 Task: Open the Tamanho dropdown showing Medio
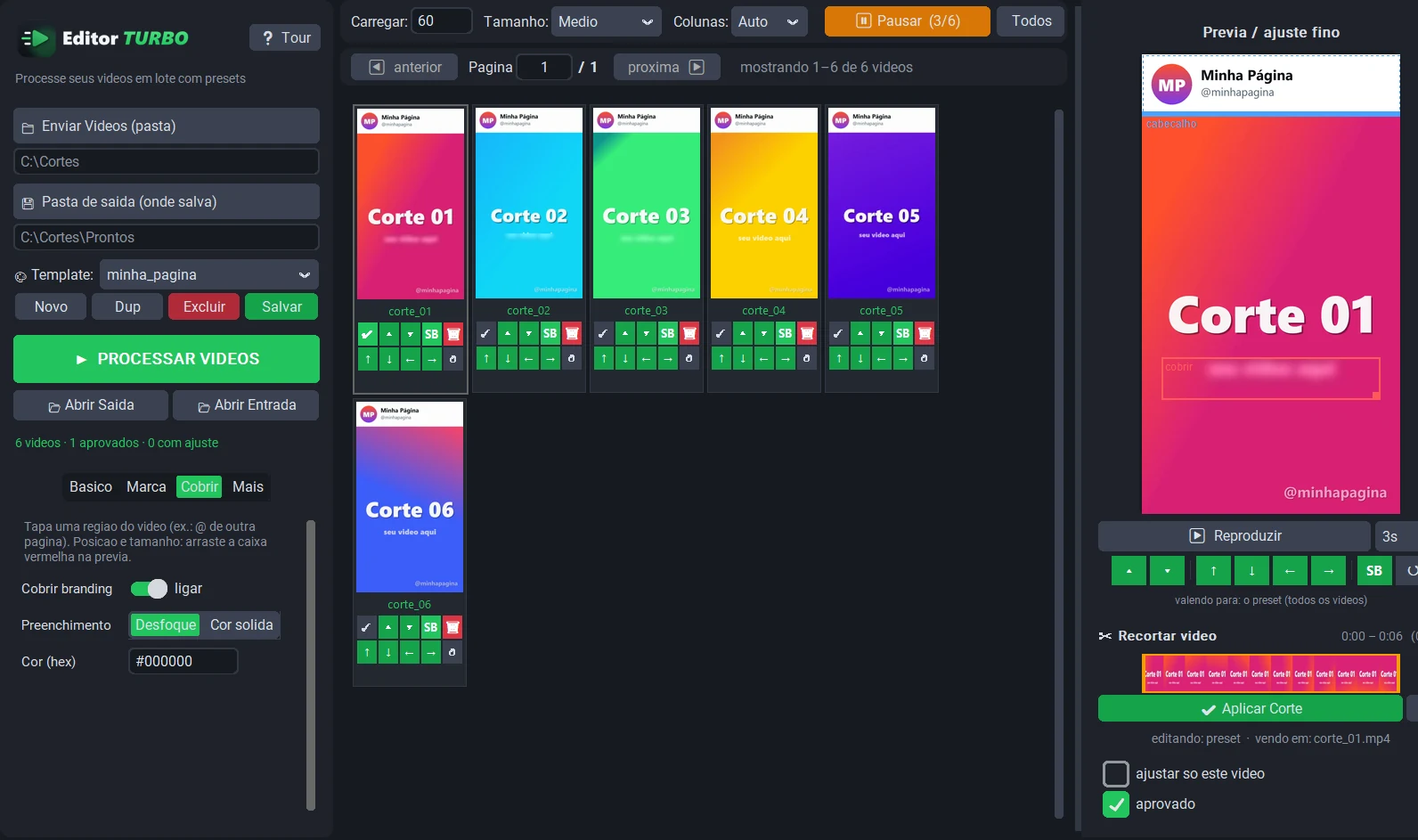(x=606, y=21)
